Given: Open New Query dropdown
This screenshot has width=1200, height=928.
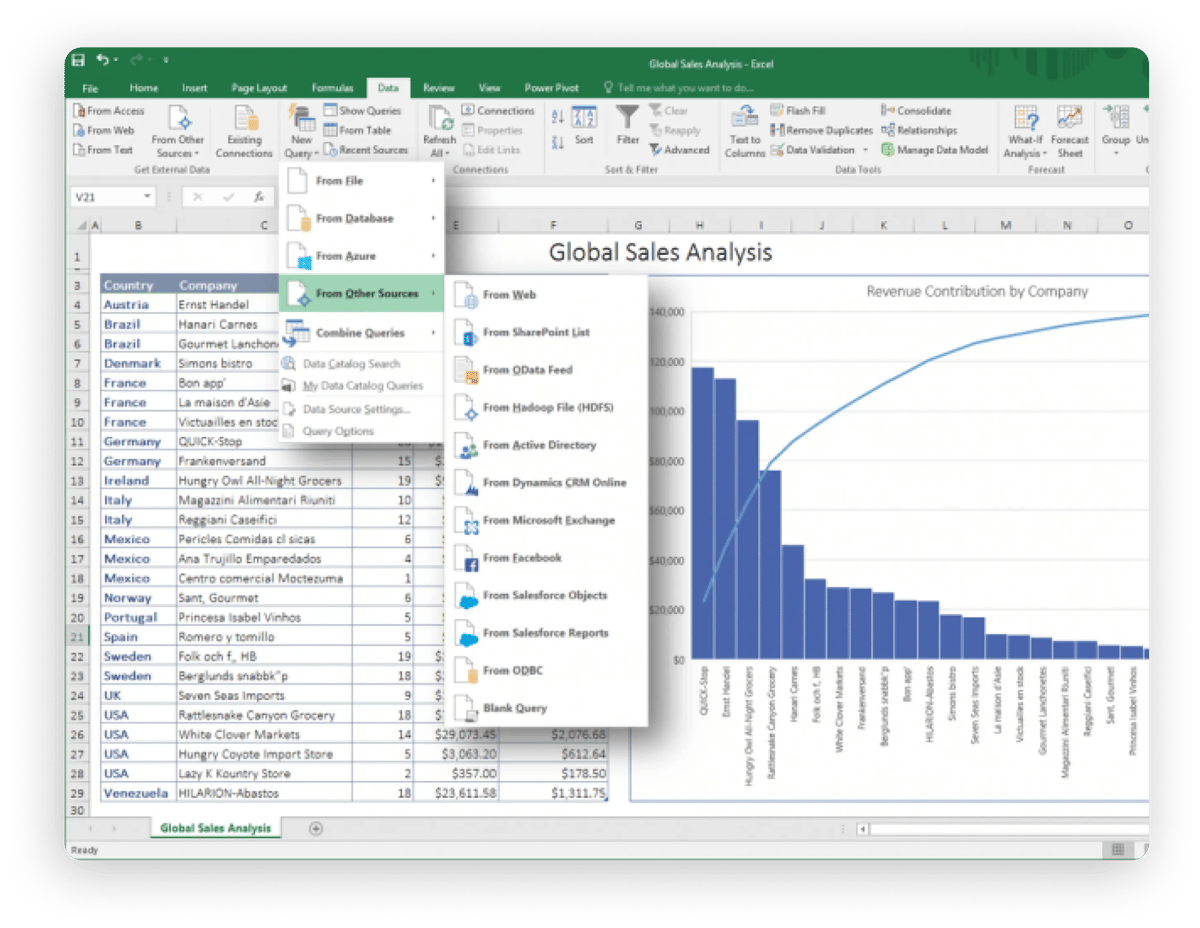Looking at the screenshot, I should click(301, 131).
